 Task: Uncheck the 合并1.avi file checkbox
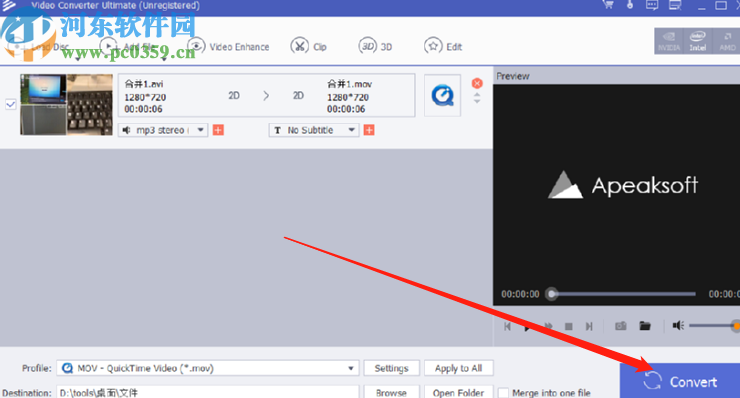click(10, 104)
